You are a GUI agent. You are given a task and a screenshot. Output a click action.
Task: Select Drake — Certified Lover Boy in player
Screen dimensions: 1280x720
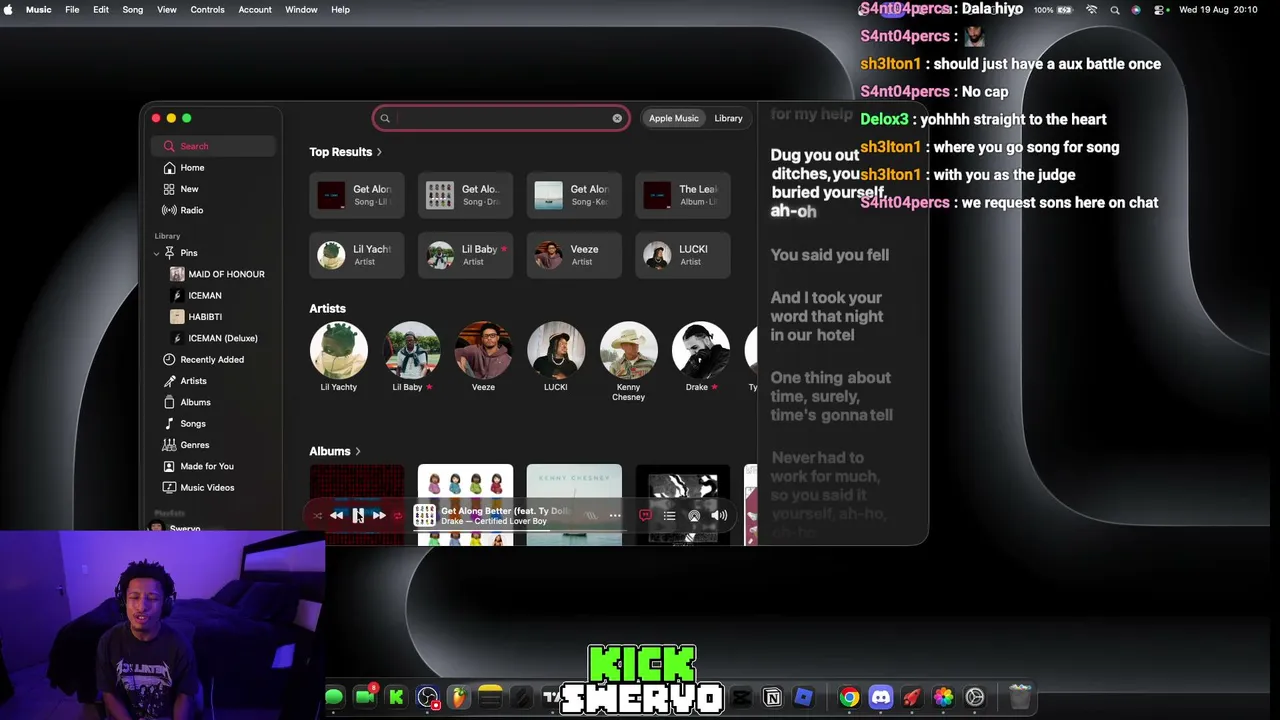tap(494, 521)
